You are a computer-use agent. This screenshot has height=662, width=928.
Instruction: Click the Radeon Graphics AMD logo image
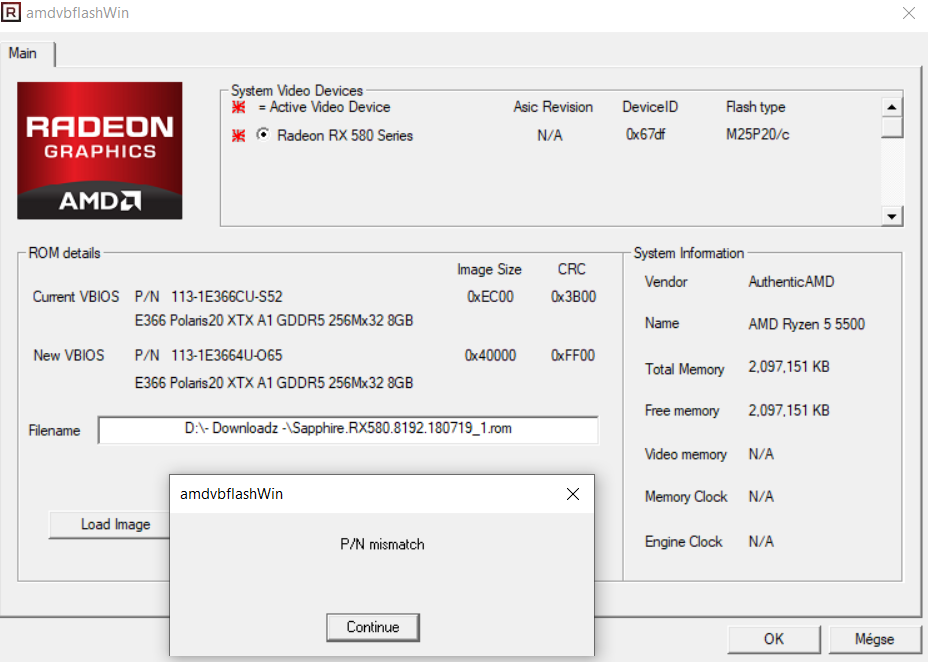(99, 150)
